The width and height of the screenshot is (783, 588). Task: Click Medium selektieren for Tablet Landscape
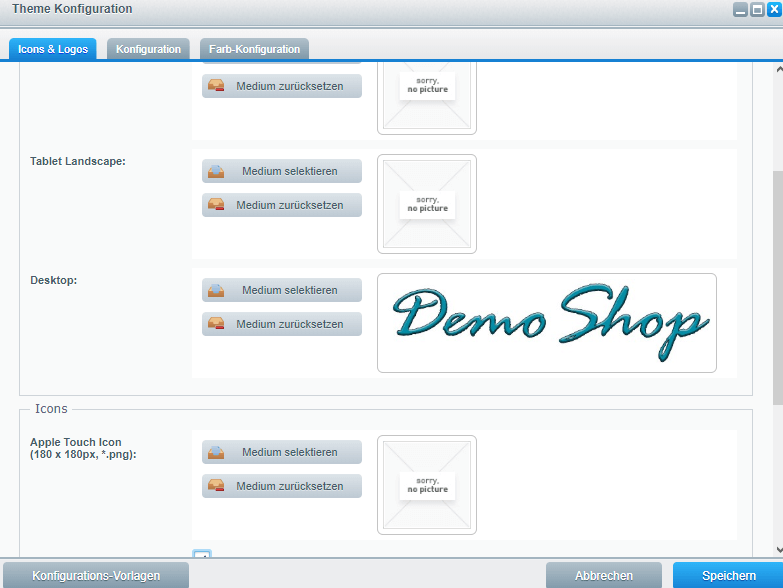pos(282,171)
